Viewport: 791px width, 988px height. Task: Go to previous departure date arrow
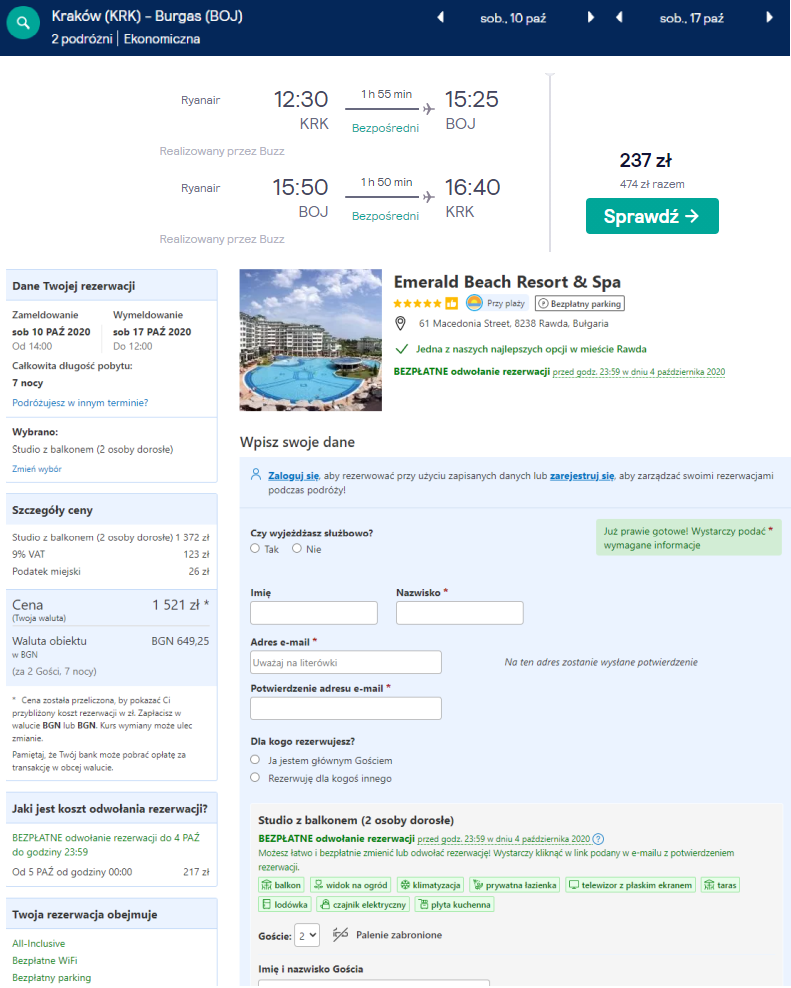pyautogui.click(x=441, y=18)
